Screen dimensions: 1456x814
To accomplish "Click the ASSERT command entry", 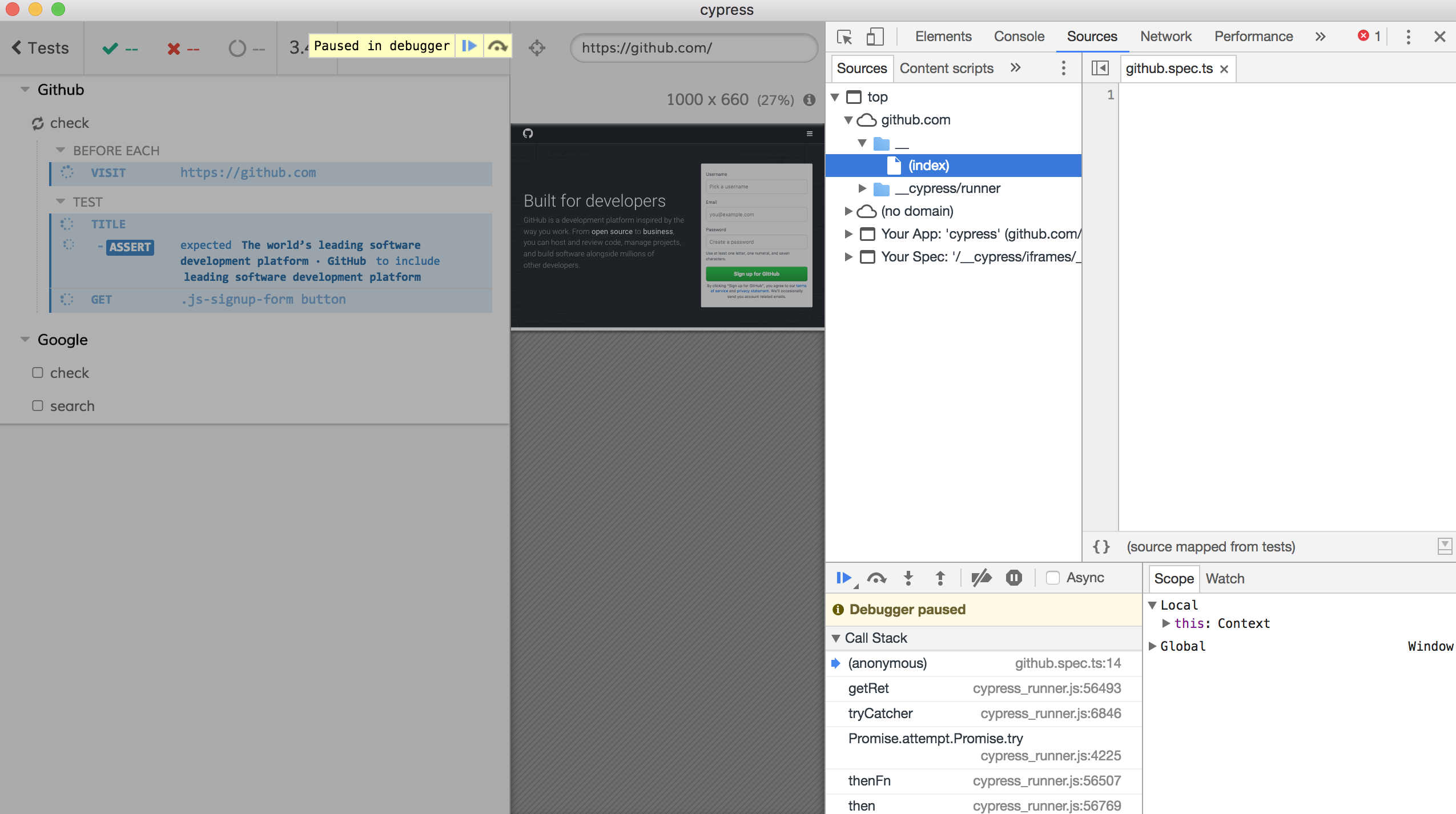I will point(271,261).
